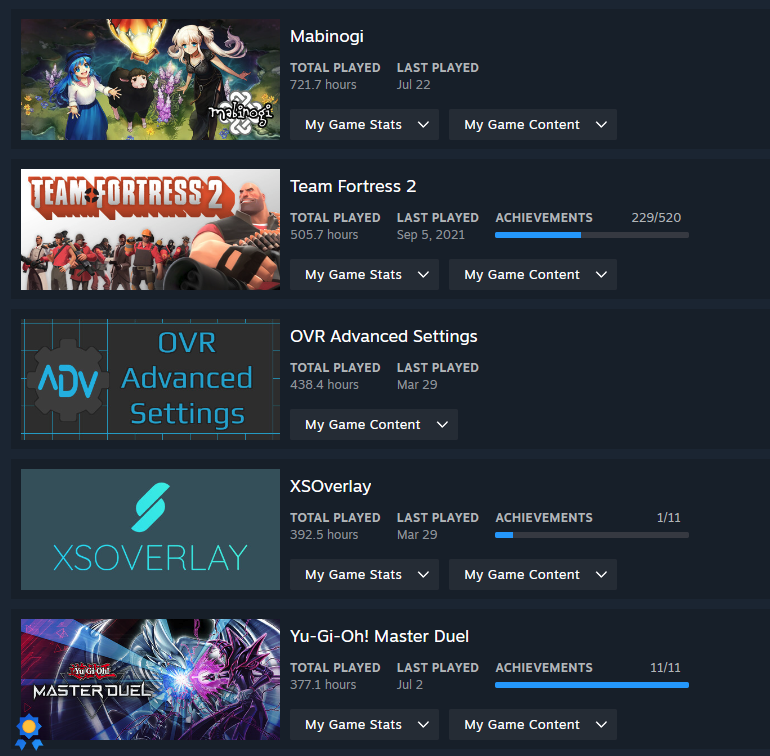This screenshot has height=756, width=770.
Task: Click XSOverlay achievements progress bar
Action: pos(592,535)
